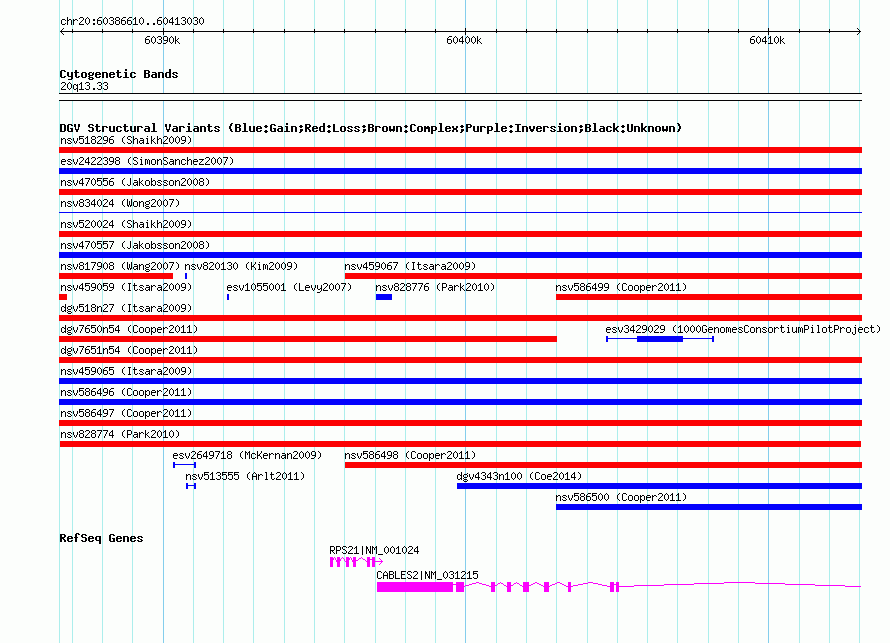Screen dimensions: 890x643
Task: Select the nsv586496 (Cooper2011) label
Action: click(x=126, y=392)
